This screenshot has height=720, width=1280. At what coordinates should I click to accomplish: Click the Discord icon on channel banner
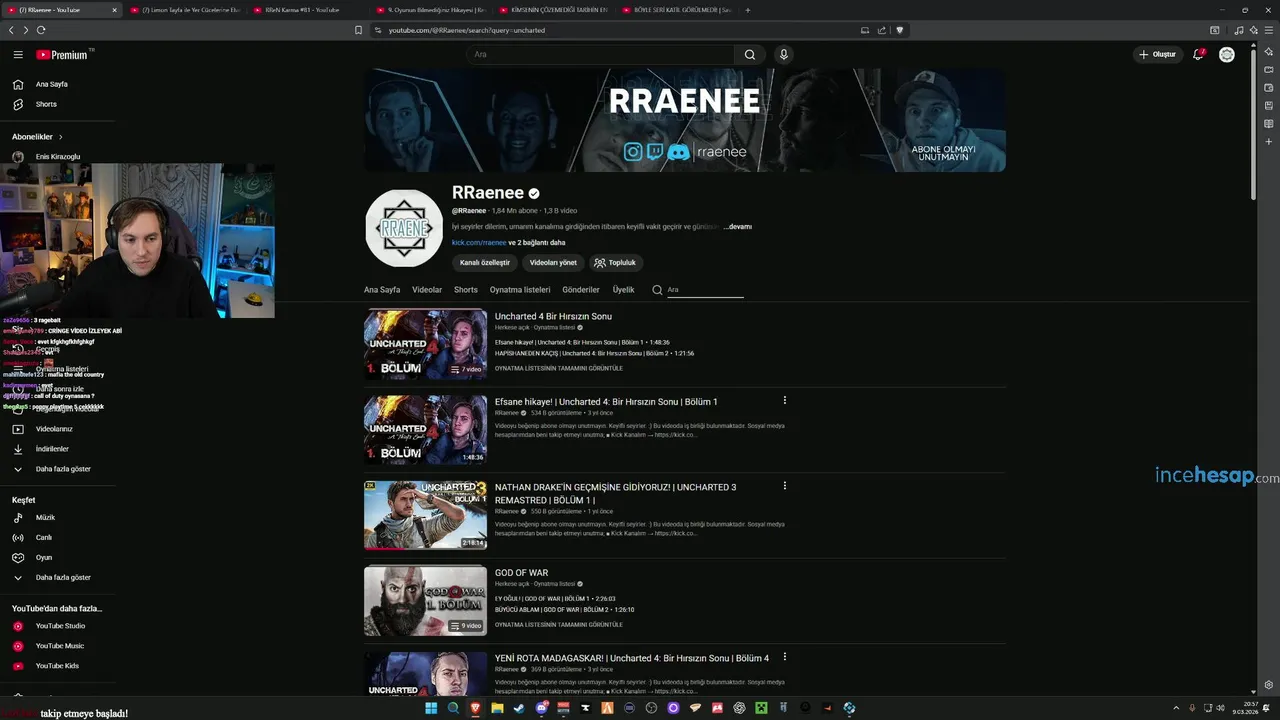[679, 152]
